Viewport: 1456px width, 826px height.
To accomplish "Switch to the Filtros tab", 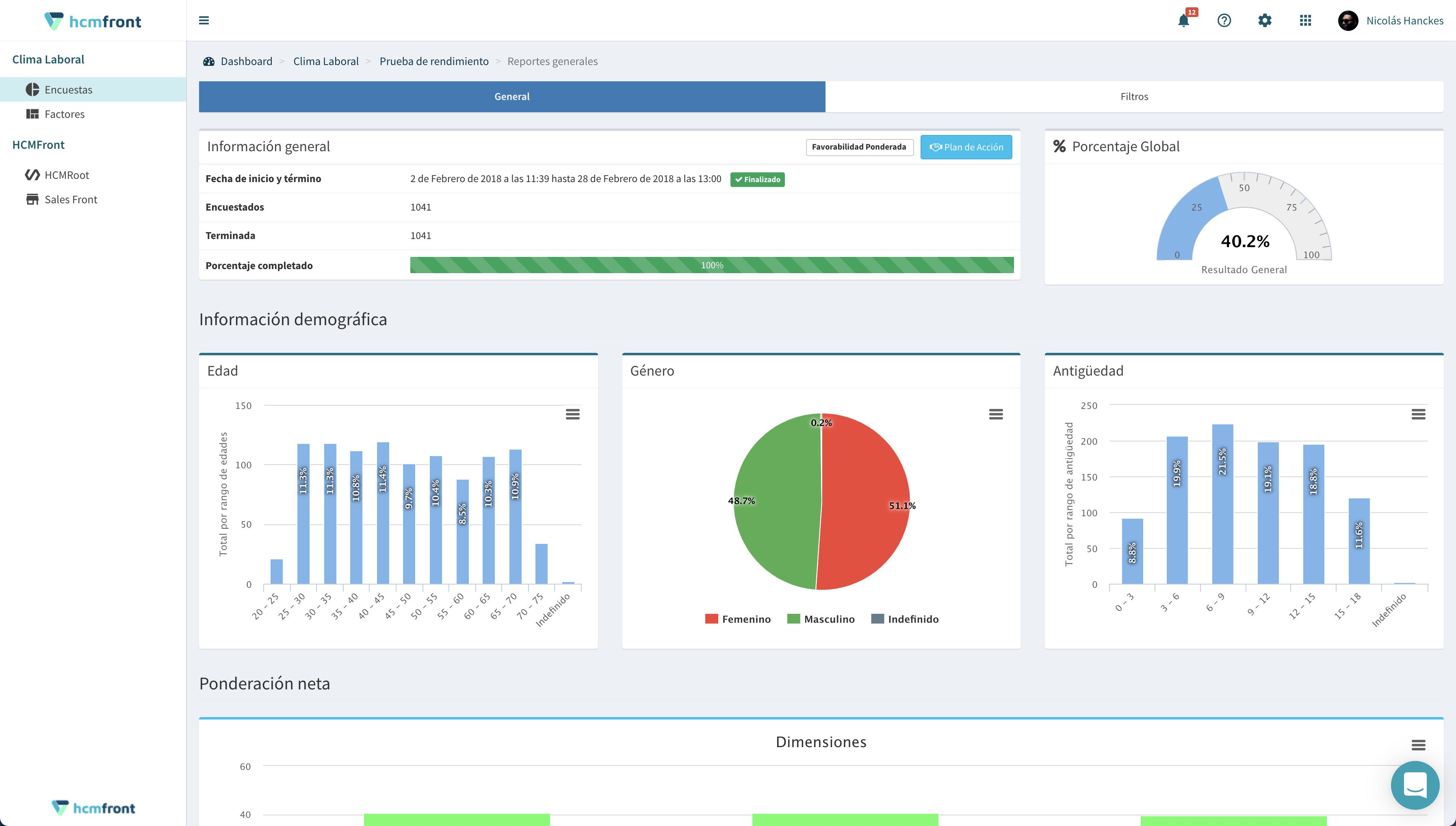I will [1134, 96].
